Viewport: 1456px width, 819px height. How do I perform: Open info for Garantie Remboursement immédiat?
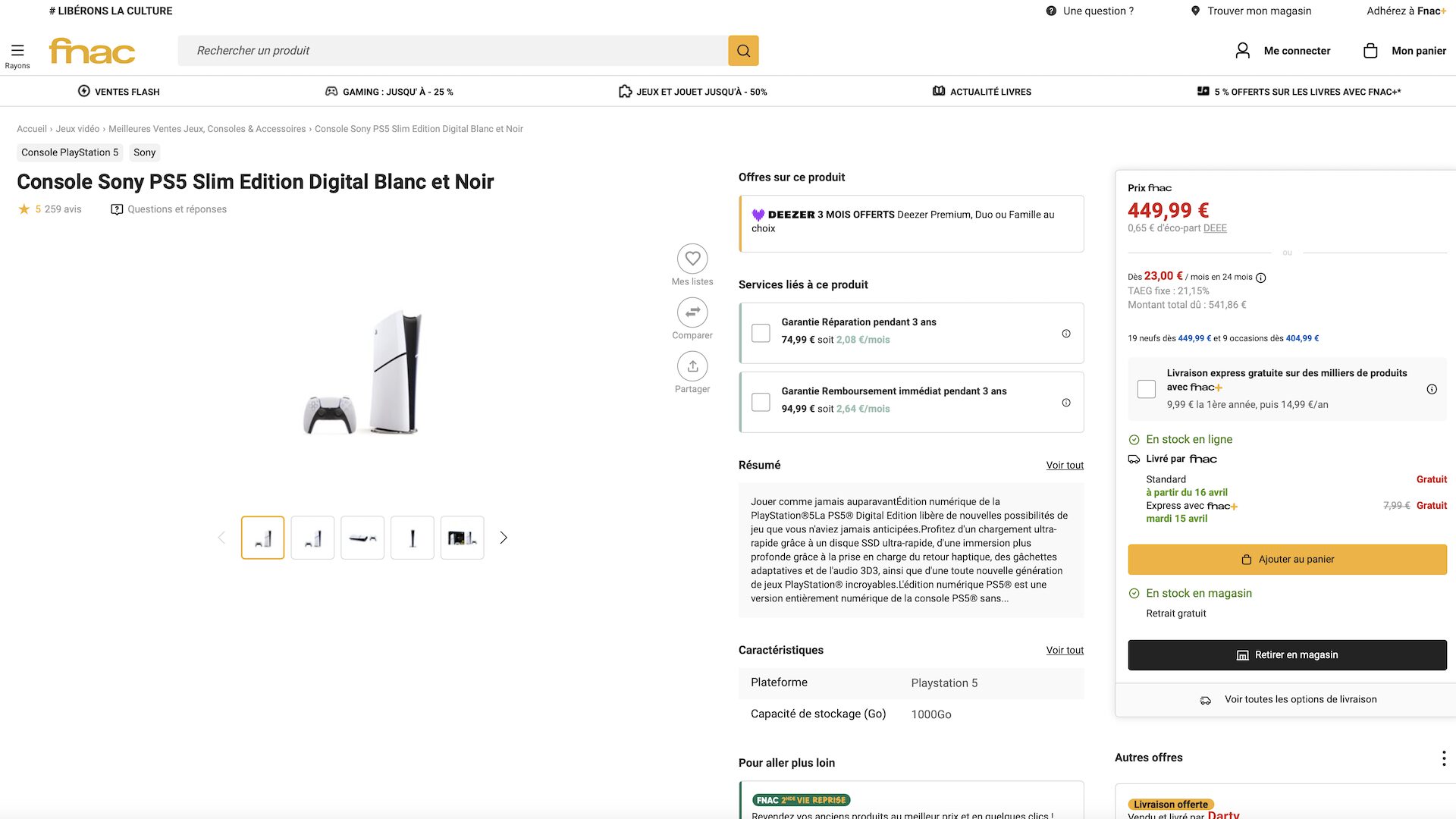coord(1066,403)
